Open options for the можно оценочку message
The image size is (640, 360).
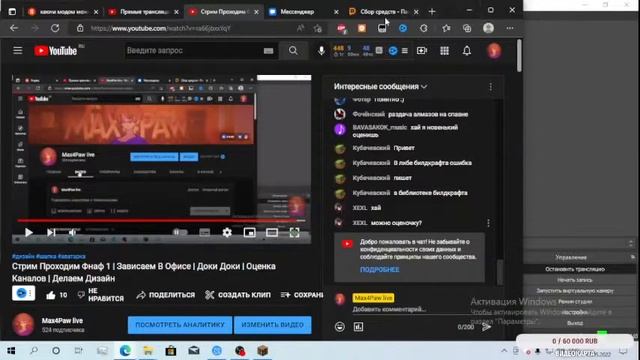[x=488, y=223]
